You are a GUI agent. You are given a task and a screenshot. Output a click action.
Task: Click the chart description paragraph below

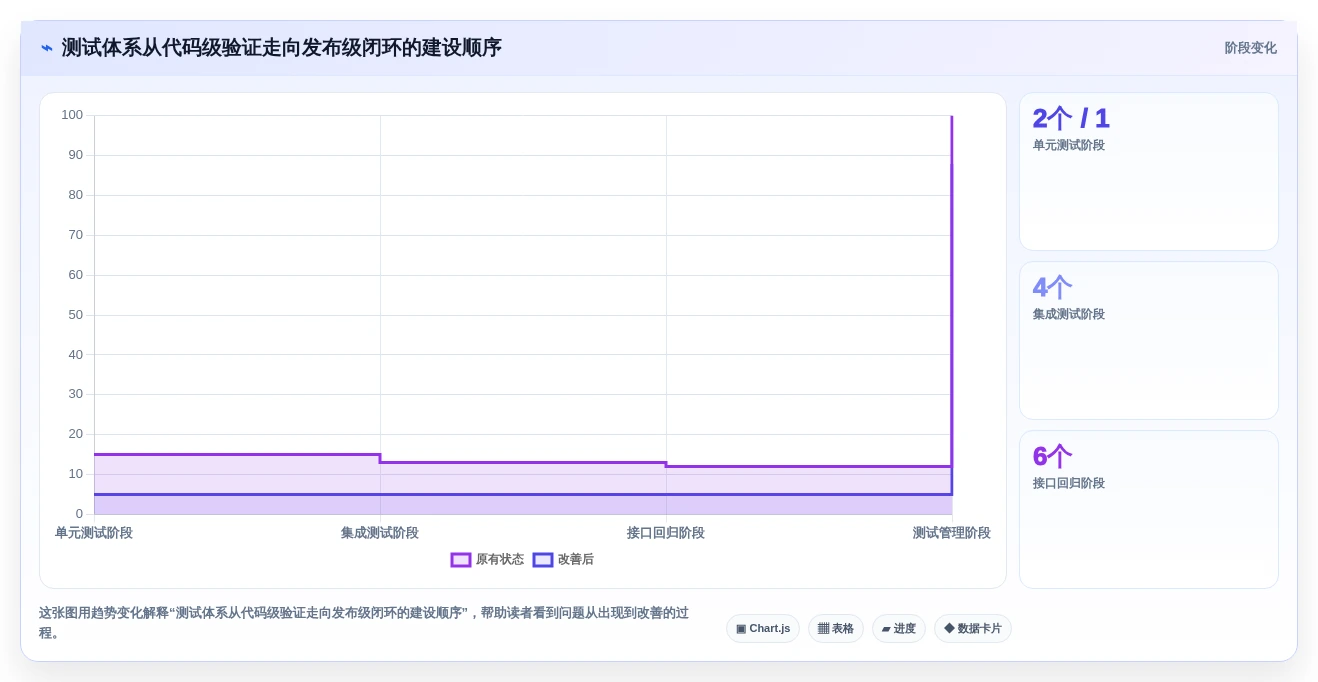pos(365,623)
